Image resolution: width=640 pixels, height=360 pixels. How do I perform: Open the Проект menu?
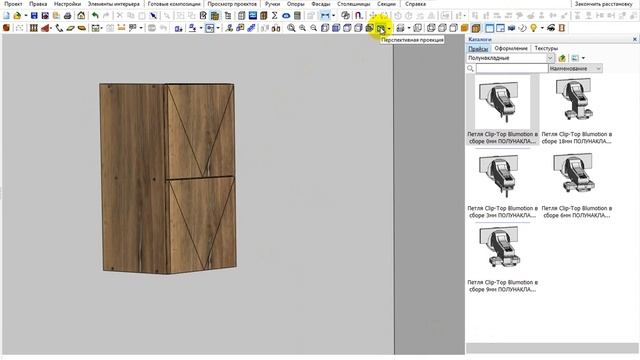pyautogui.click(x=13, y=4)
